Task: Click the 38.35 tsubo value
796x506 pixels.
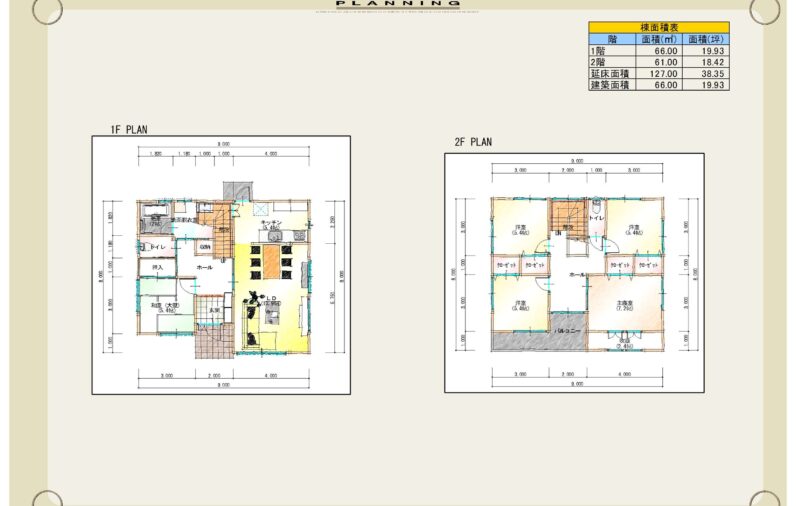Action: 713,74
